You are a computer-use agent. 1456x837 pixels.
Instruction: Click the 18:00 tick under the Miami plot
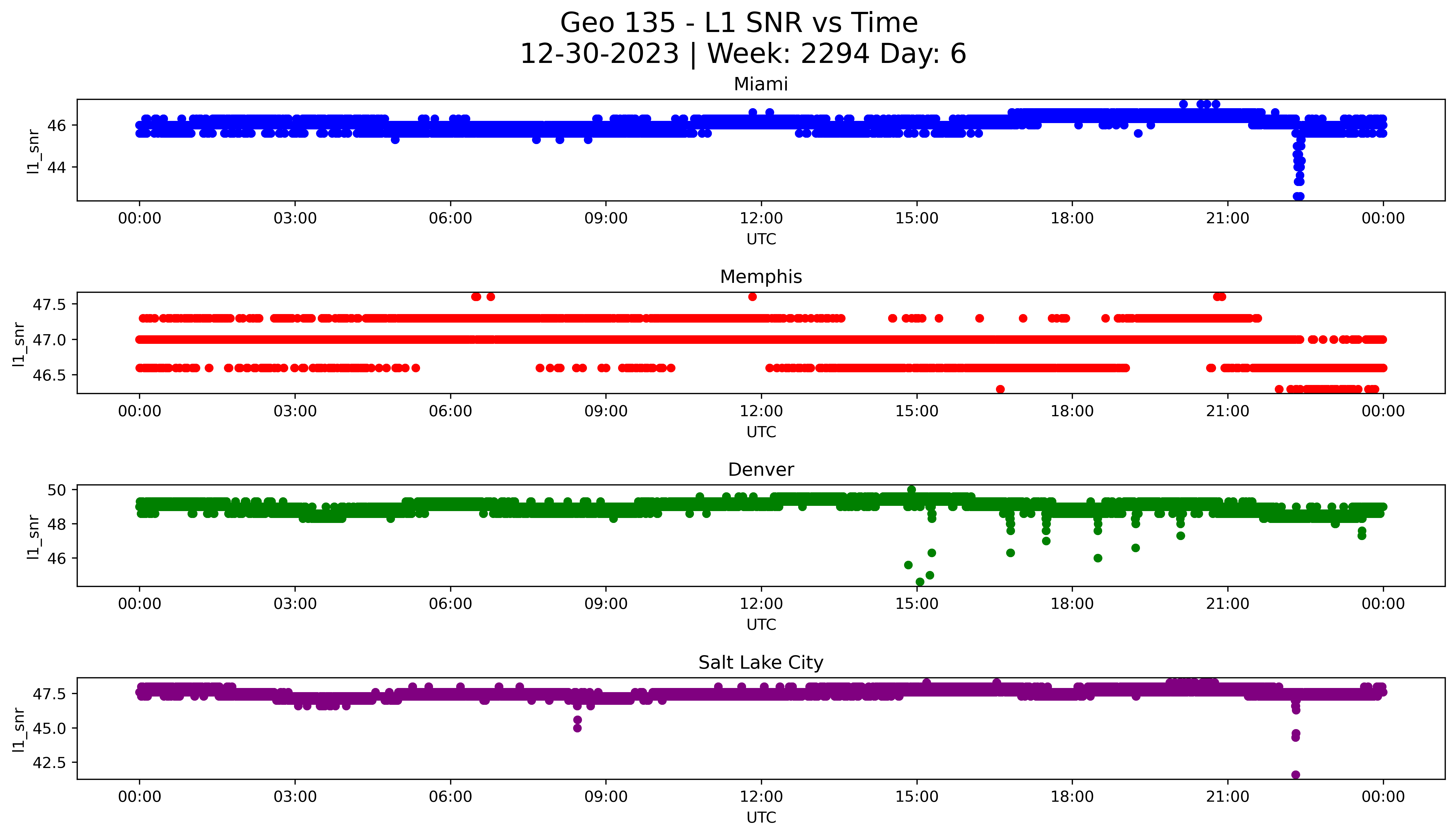tap(1072, 219)
